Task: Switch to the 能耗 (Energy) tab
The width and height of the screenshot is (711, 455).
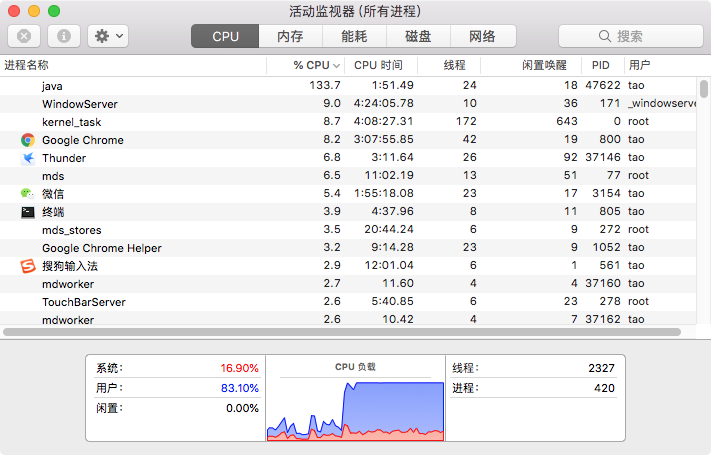Action: [354, 36]
